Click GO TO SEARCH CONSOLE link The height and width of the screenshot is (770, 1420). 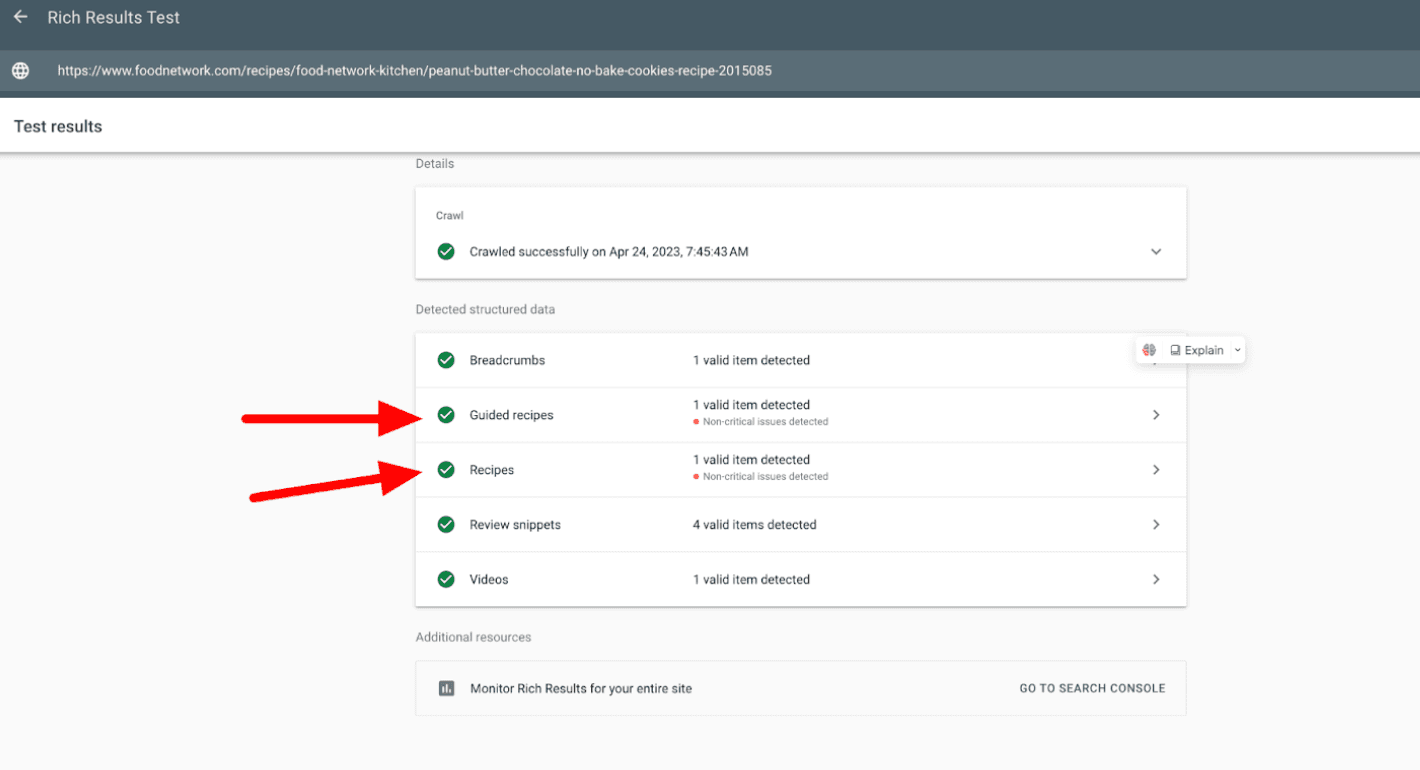[x=1092, y=689]
